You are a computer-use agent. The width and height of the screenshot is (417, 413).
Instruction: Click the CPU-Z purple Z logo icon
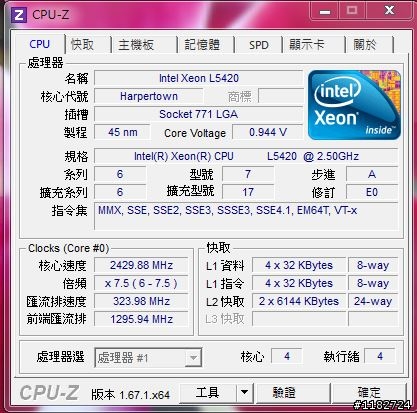point(19,15)
